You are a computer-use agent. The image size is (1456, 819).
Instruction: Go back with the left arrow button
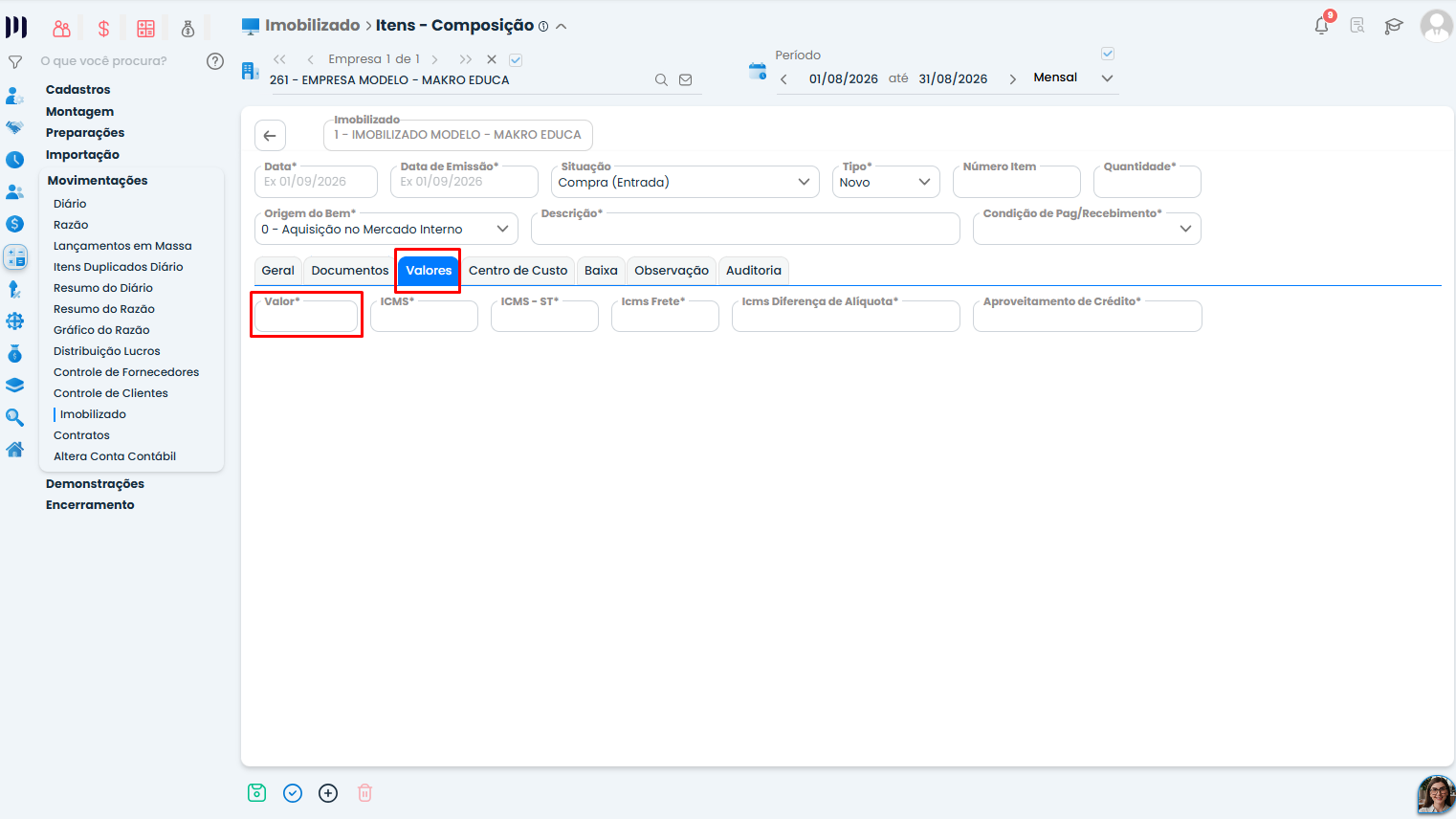(x=270, y=136)
